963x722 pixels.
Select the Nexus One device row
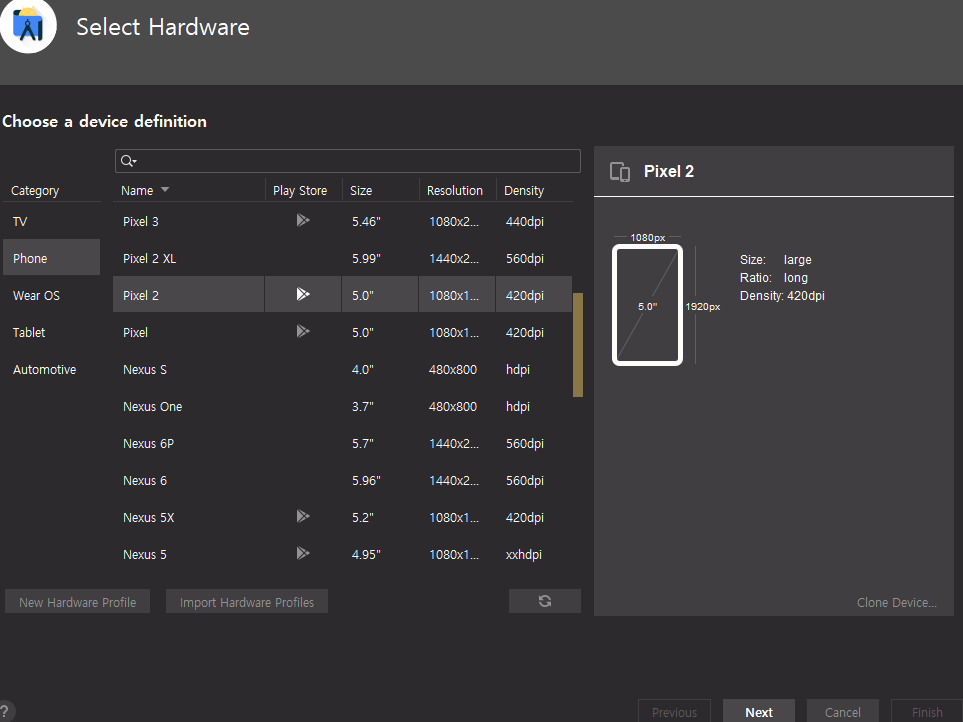pyautogui.click(x=343, y=406)
